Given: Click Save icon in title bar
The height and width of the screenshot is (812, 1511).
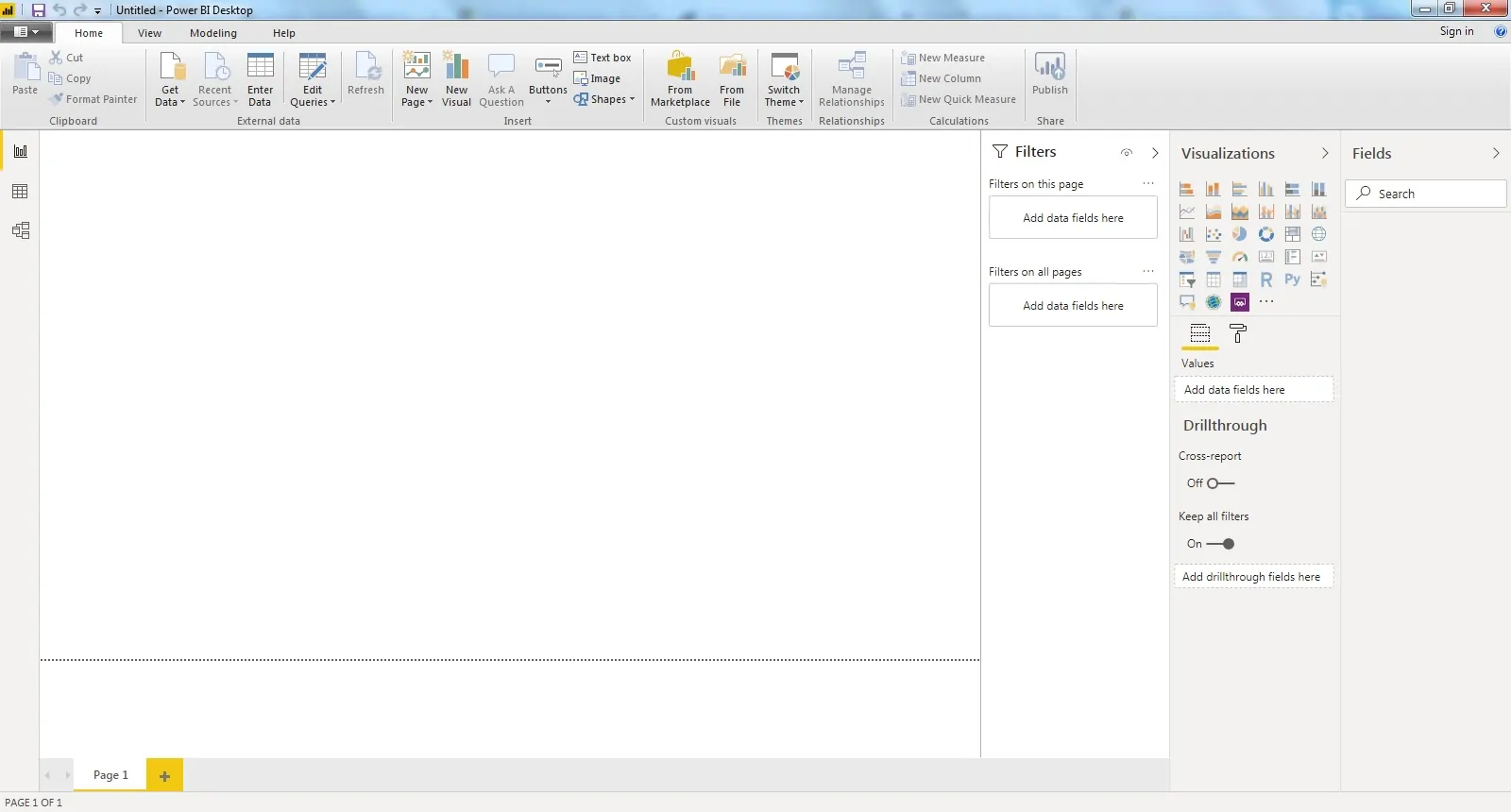Looking at the screenshot, I should click(39, 10).
